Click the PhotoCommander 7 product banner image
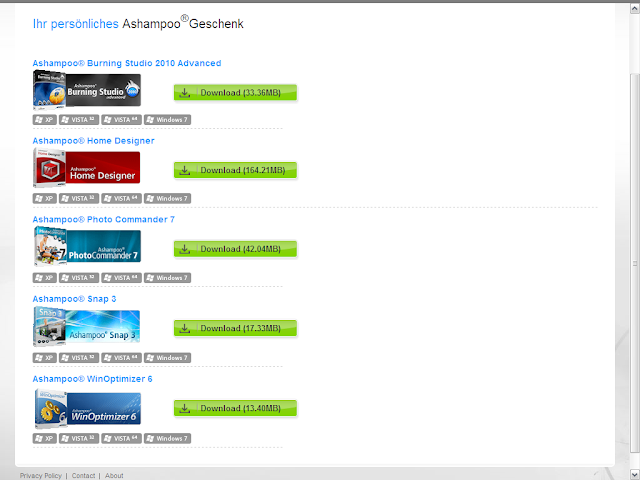This screenshot has height=480, width=640. 87,246
